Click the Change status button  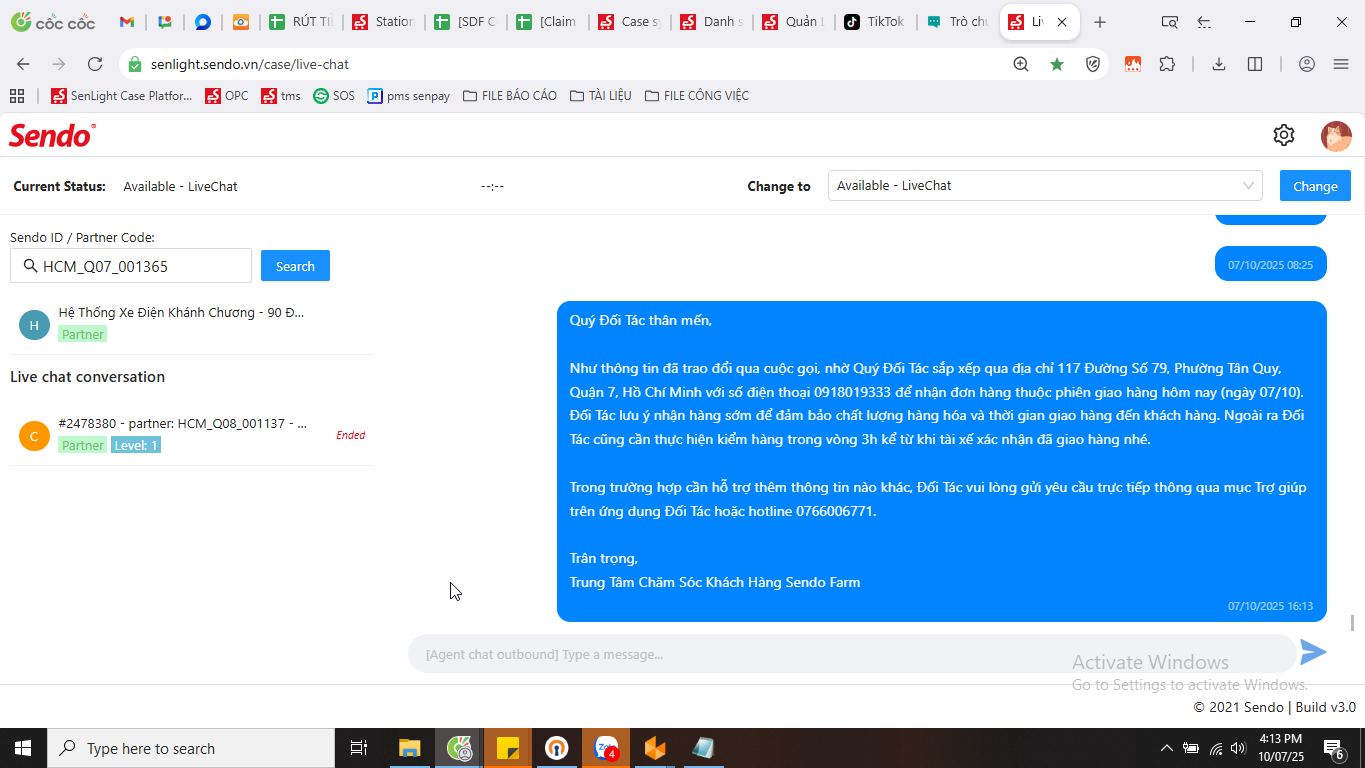pyautogui.click(x=1315, y=186)
